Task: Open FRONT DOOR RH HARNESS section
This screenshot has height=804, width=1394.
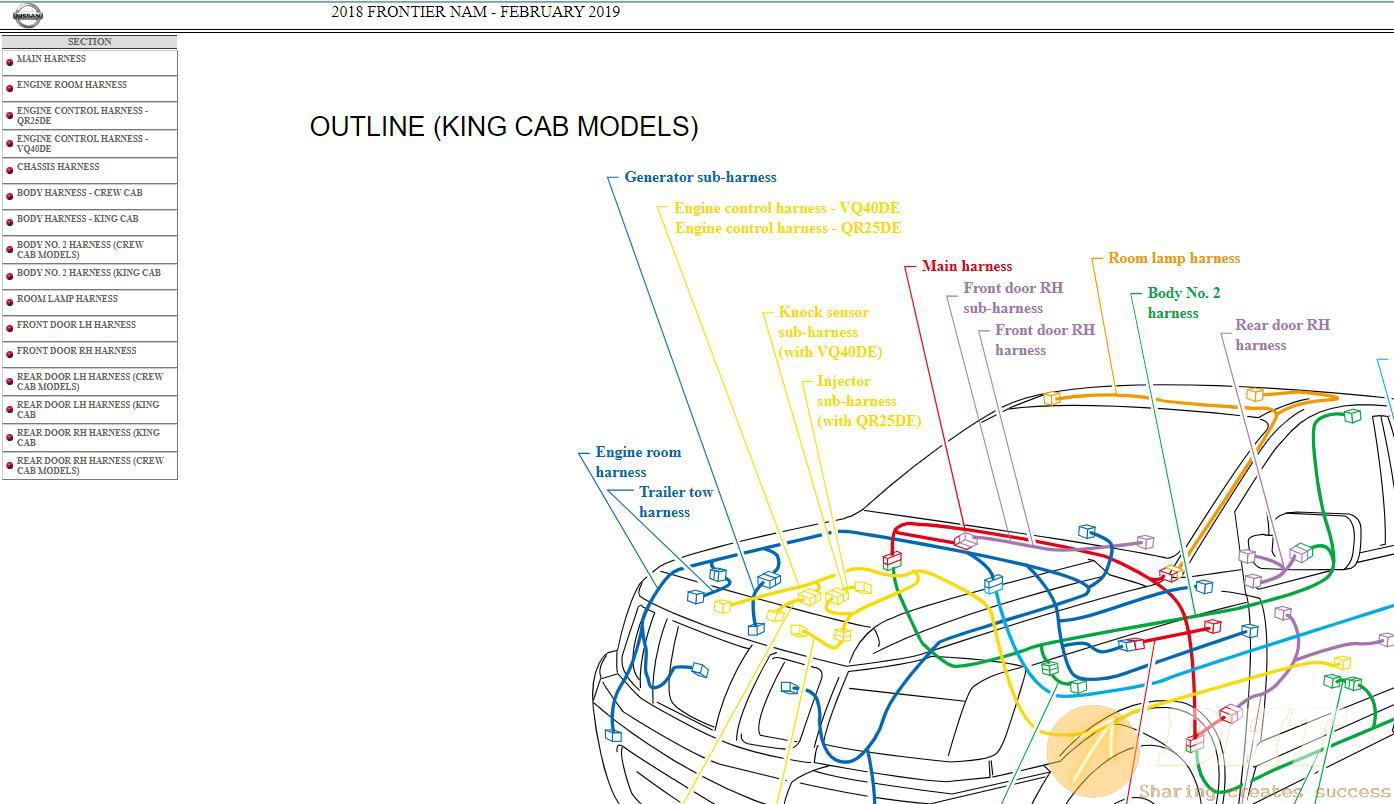Action: coord(77,351)
